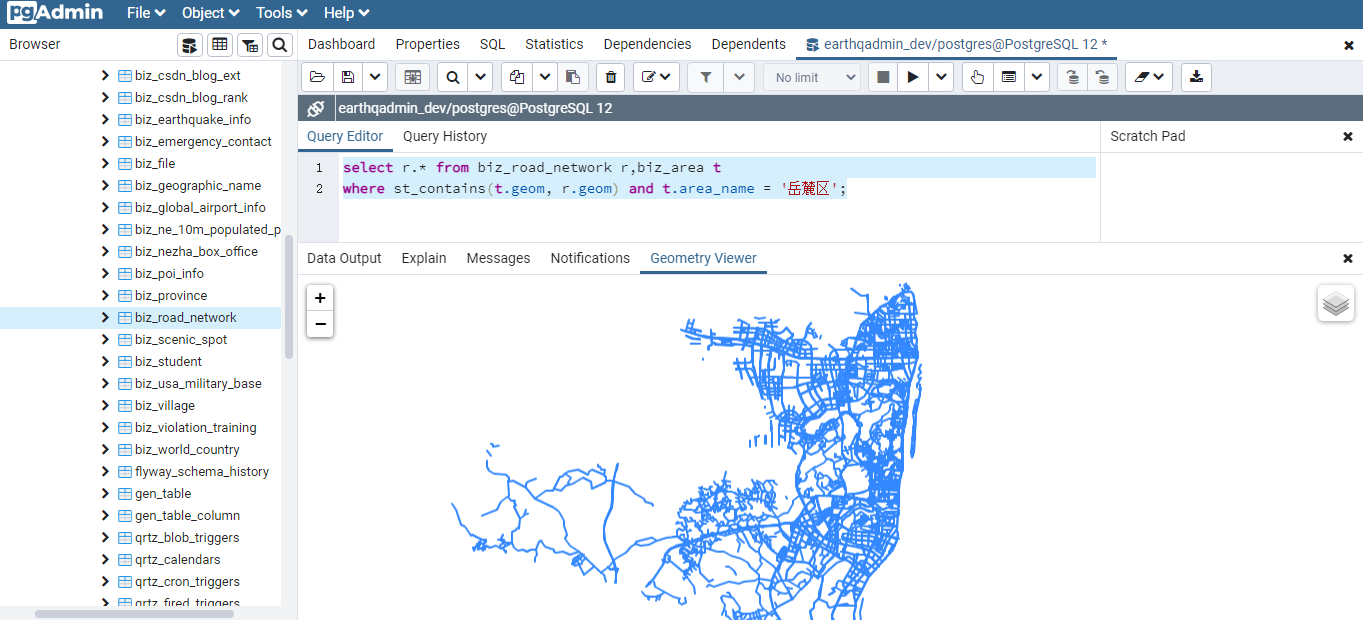Click the Save Data Changes grid icon

(412, 77)
